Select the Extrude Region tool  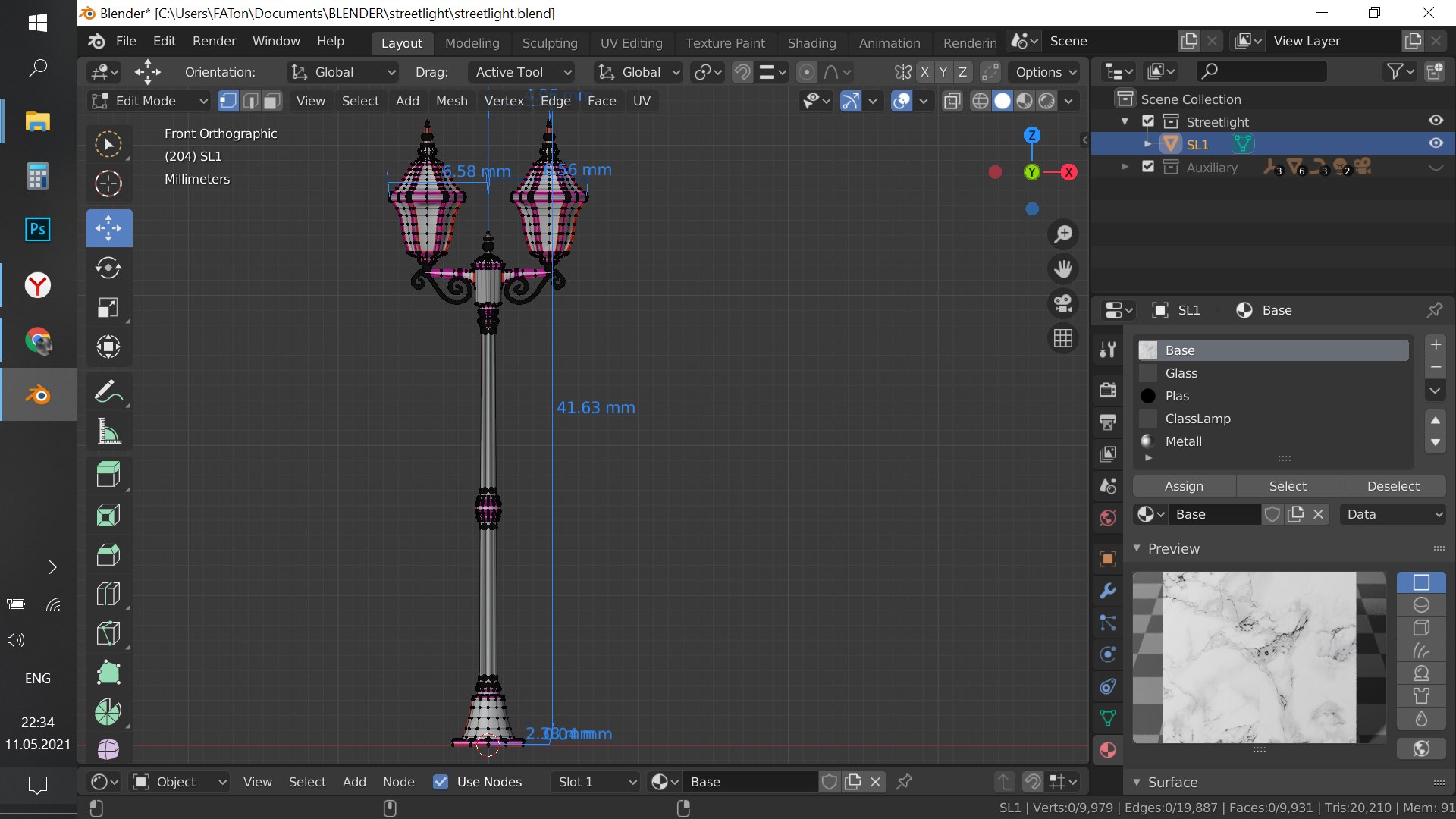coord(108,475)
